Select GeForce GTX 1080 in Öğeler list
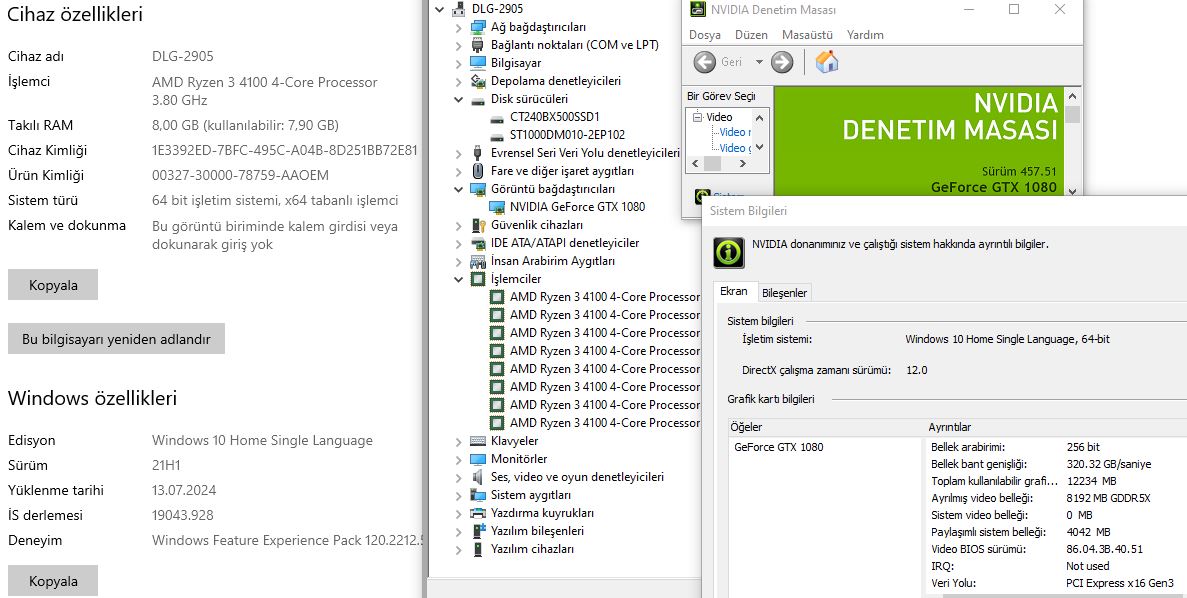Viewport: 1187px width, 598px height. [778, 447]
